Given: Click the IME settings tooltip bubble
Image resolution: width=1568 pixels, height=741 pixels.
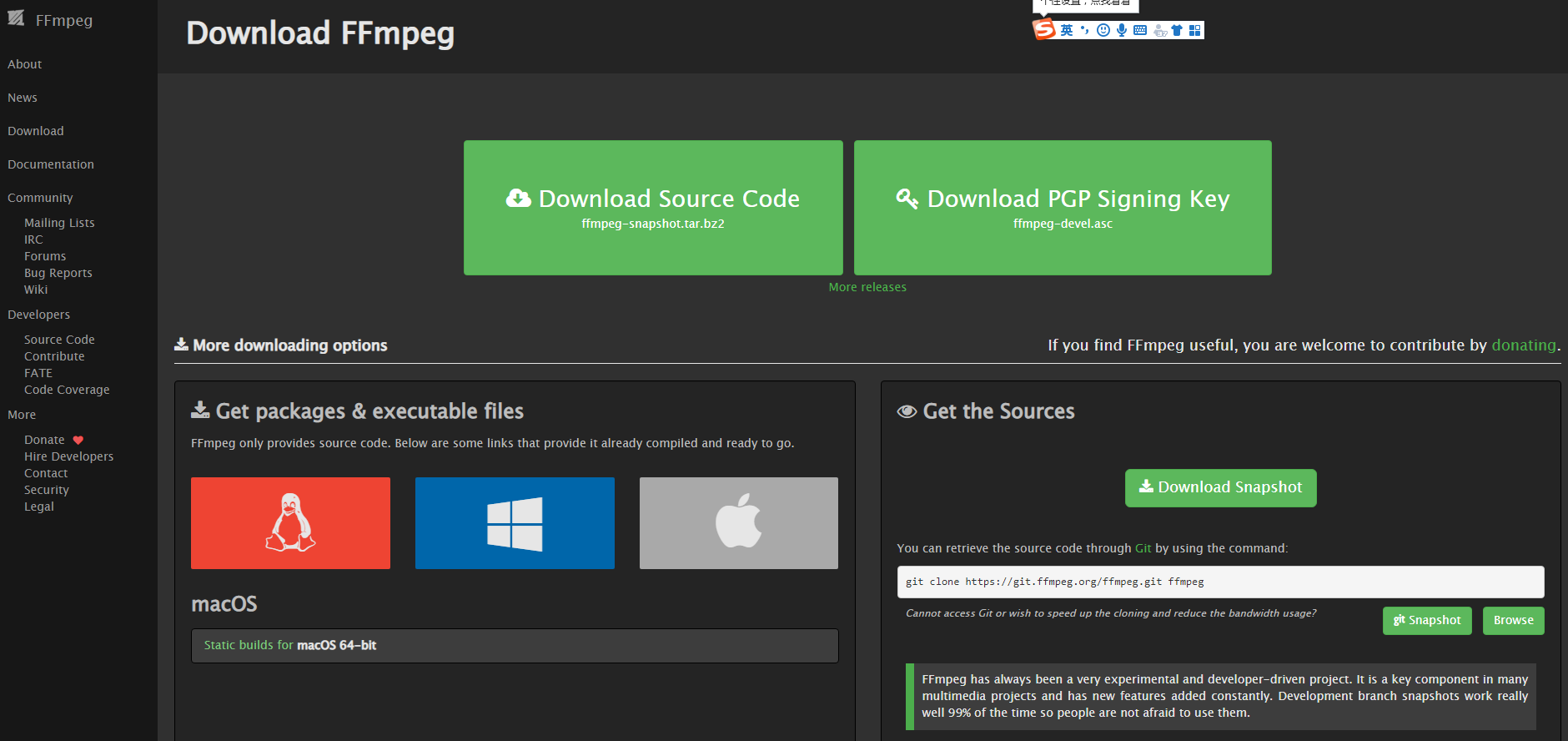Looking at the screenshot, I should [1086, 5].
